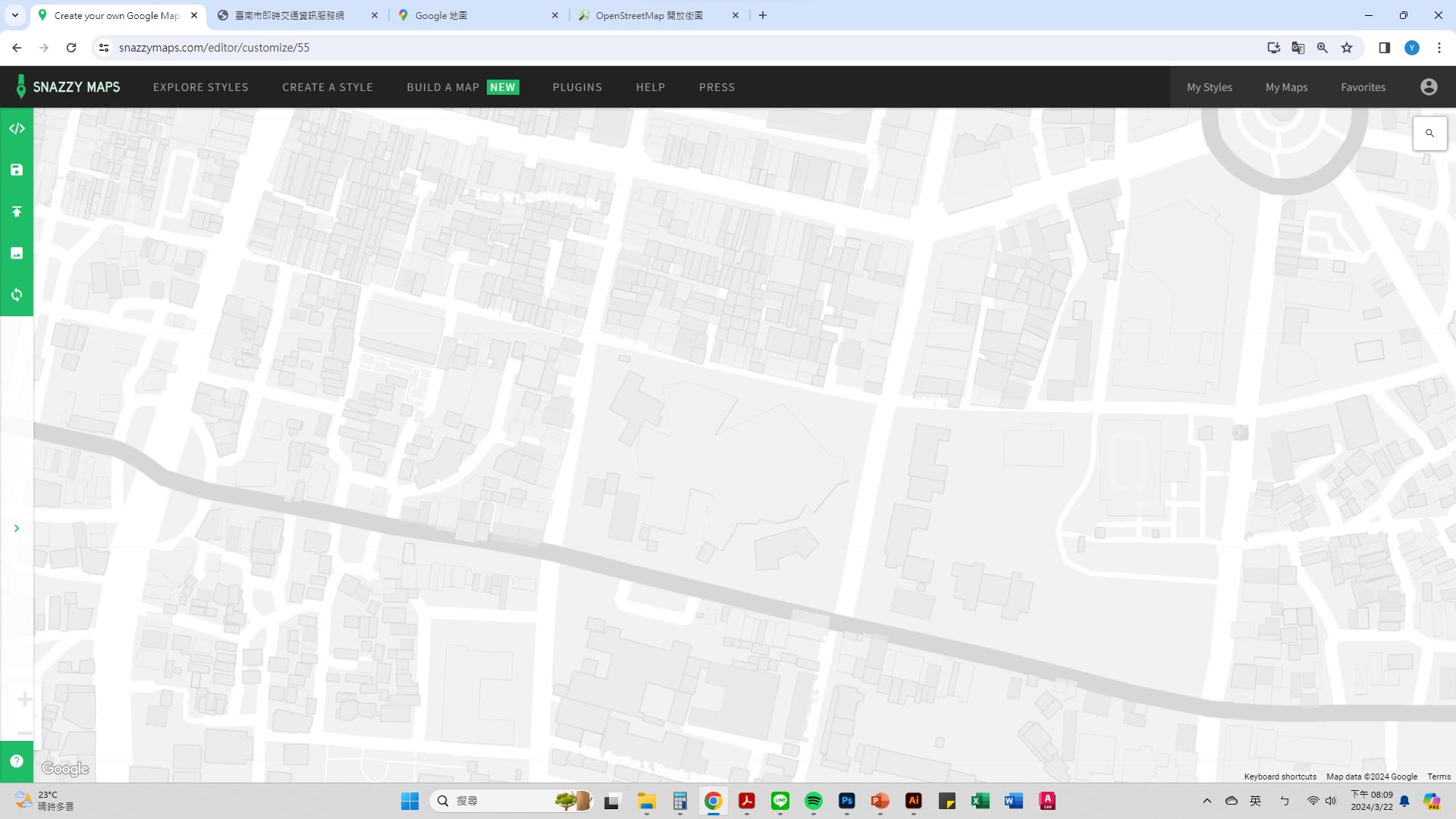Show hidden system tray icons chevron
This screenshot has height=819, width=1456.
pos(1207,801)
